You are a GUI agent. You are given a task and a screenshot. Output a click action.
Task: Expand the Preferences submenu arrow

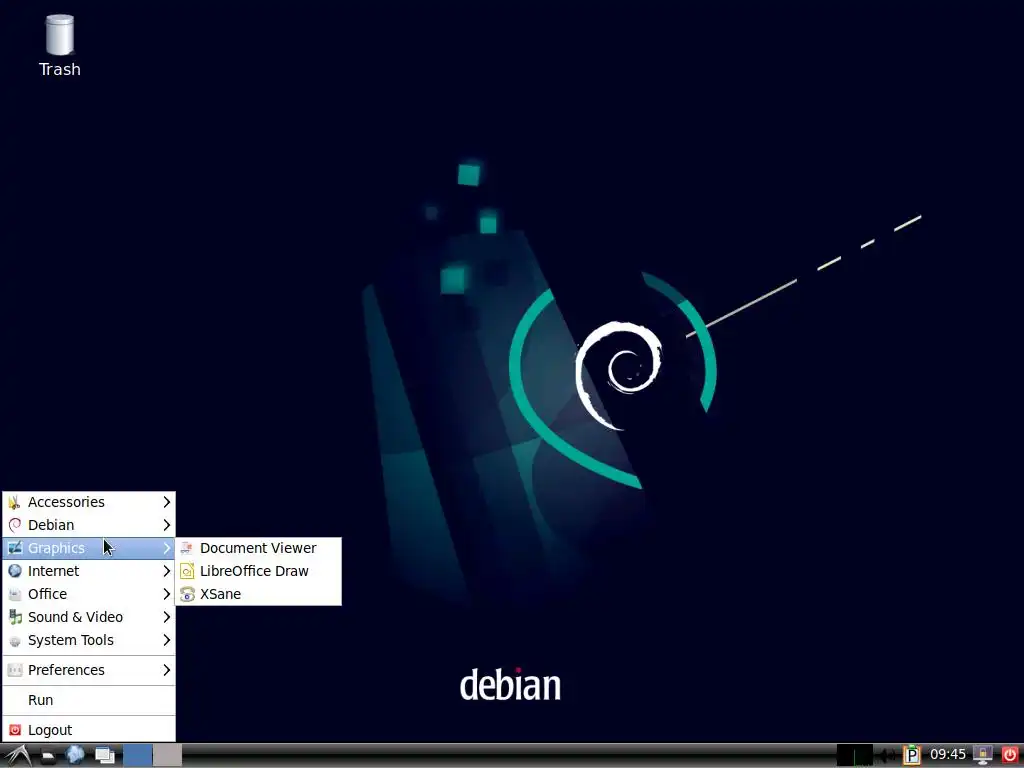tap(167, 670)
